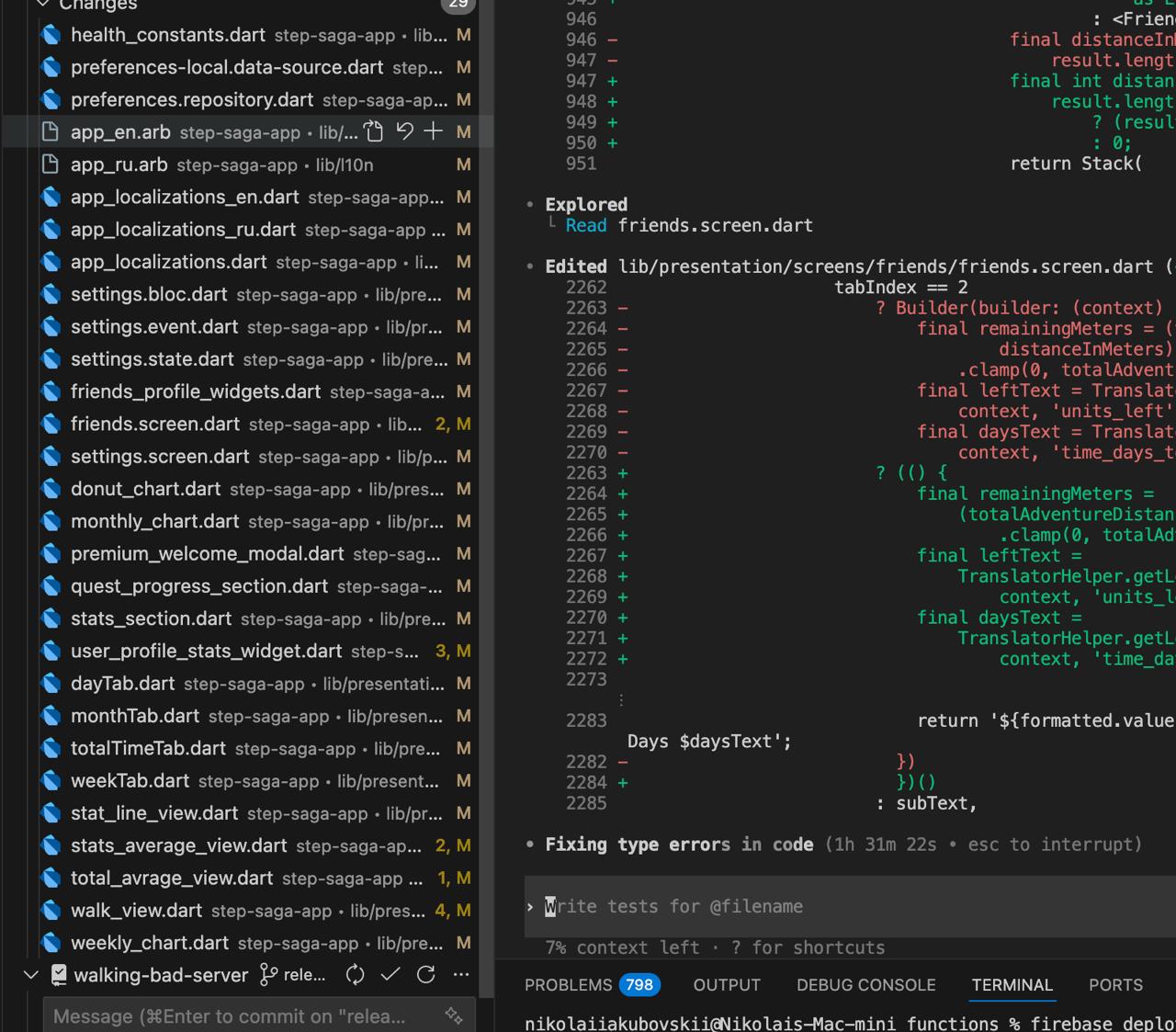Stage changes plus icon for app_en.arb

(x=434, y=132)
